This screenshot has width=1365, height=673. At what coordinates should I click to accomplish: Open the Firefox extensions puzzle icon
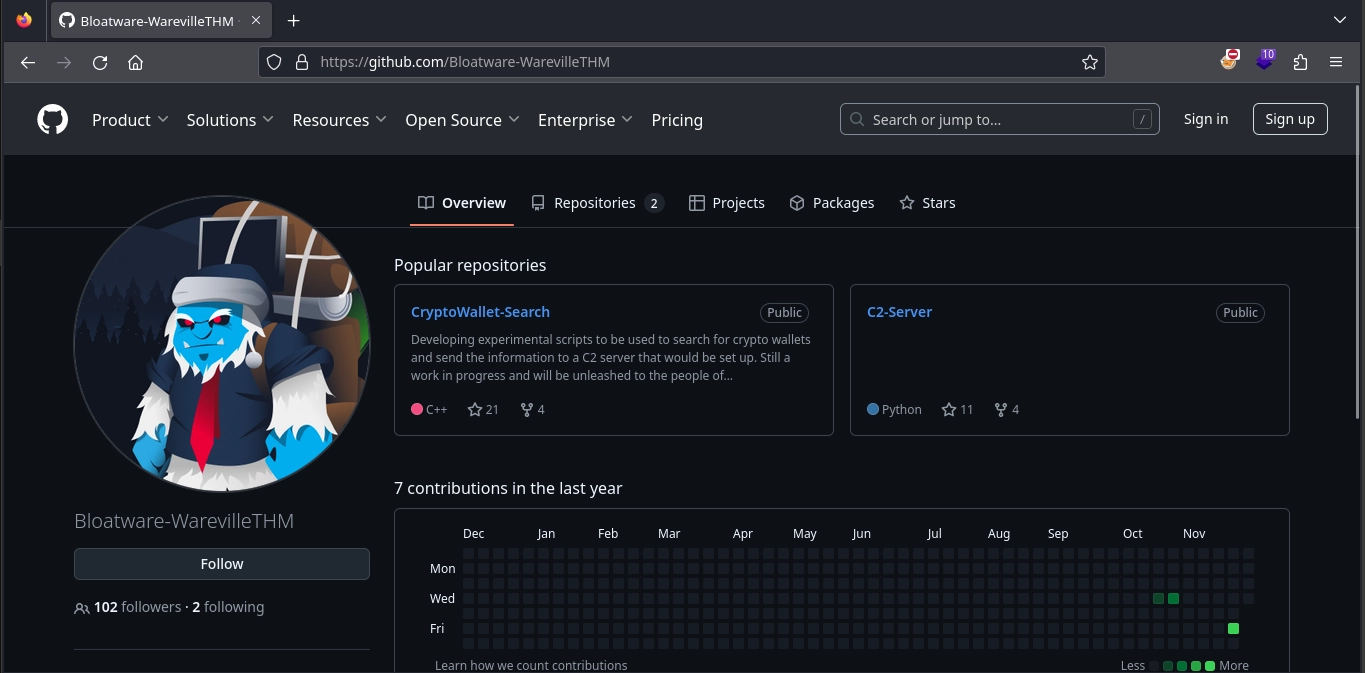pos(1300,62)
